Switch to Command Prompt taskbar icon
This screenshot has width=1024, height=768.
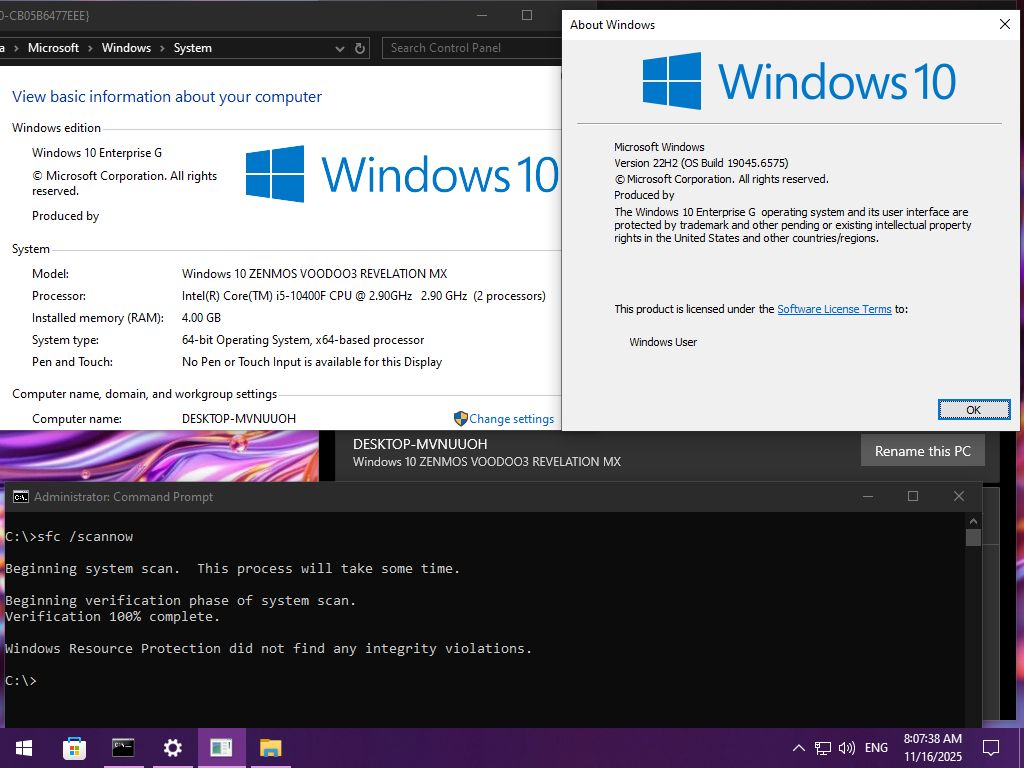tap(123, 747)
